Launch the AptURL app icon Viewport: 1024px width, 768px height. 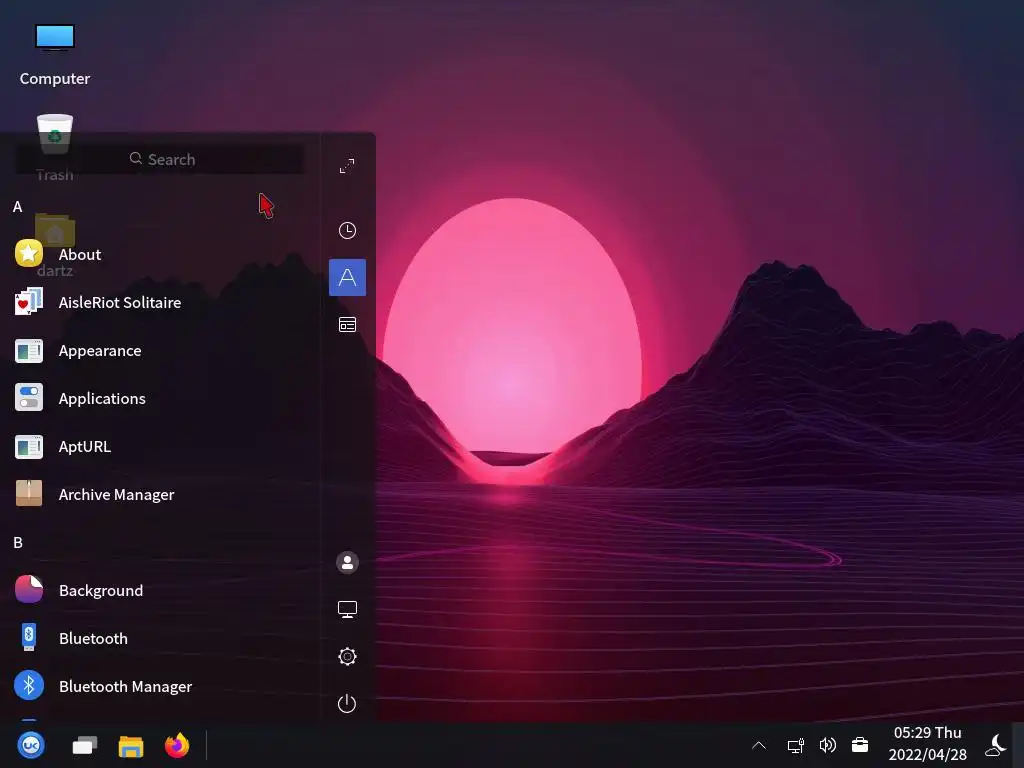point(29,447)
